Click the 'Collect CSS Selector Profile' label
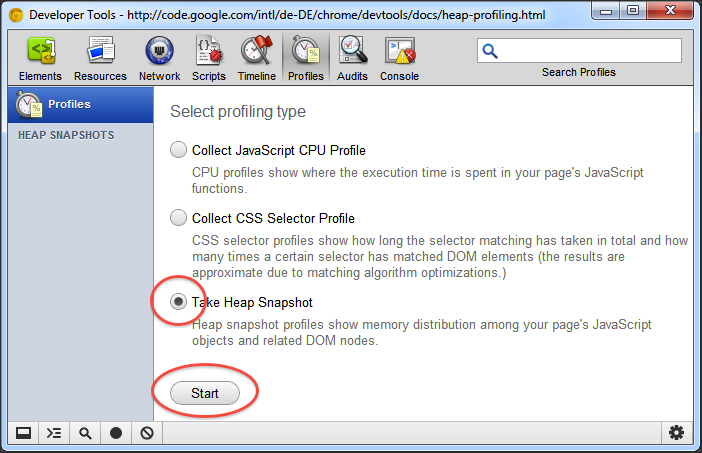 click(x=273, y=218)
